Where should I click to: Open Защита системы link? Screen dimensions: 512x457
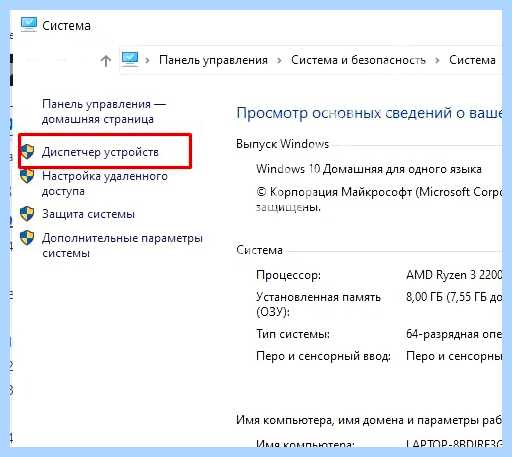[88, 214]
